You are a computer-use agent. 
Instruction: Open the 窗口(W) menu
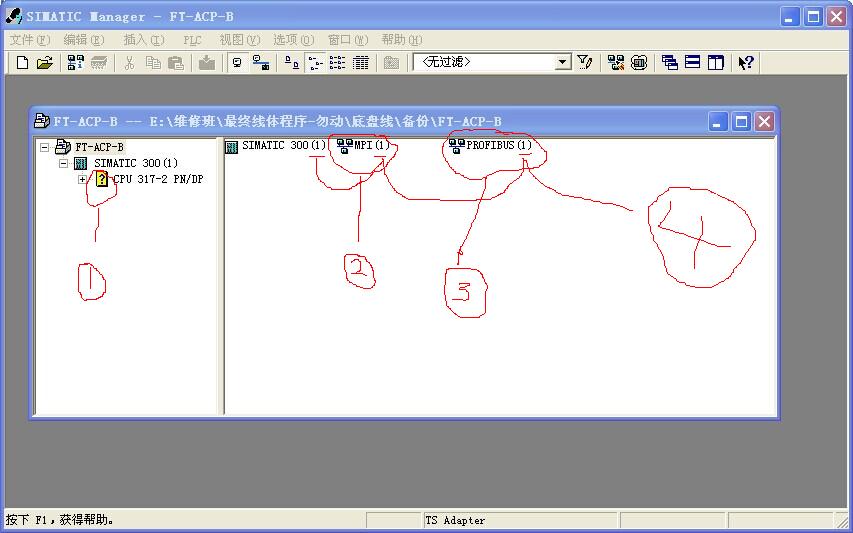pyautogui.click(x=348, y=40)
